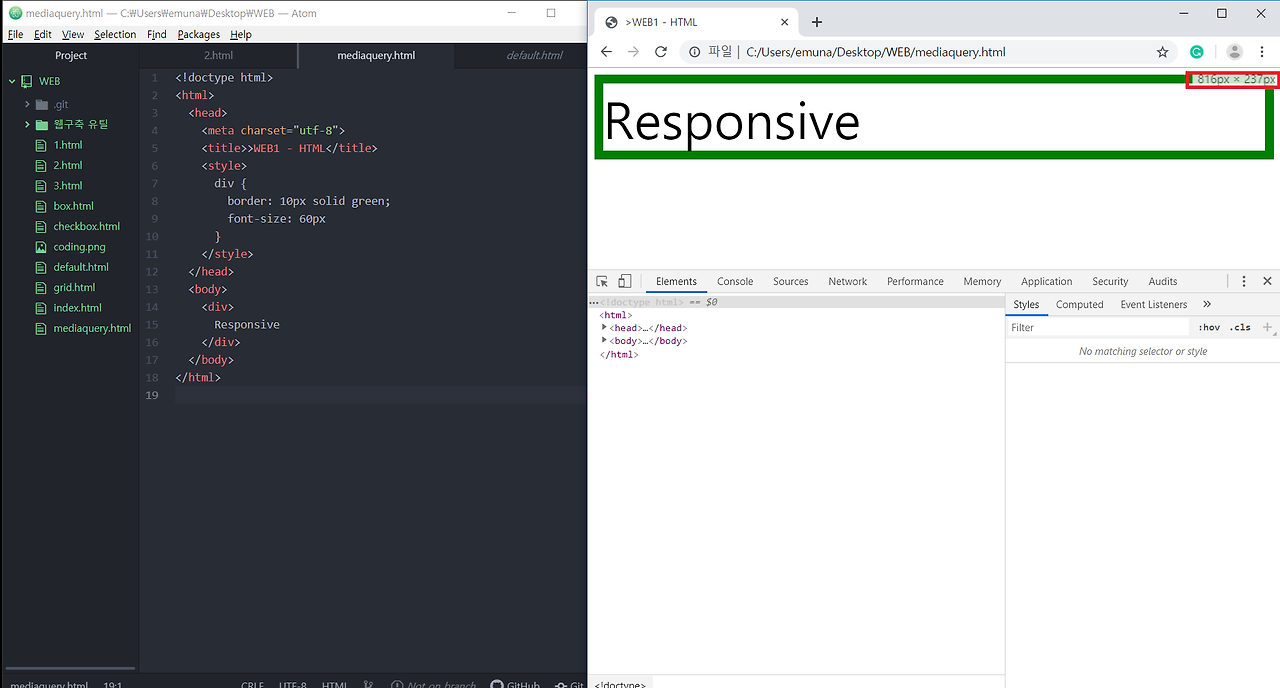Click the Grammarly extension icon
1280x688 pixels.
coord(1197,52)
